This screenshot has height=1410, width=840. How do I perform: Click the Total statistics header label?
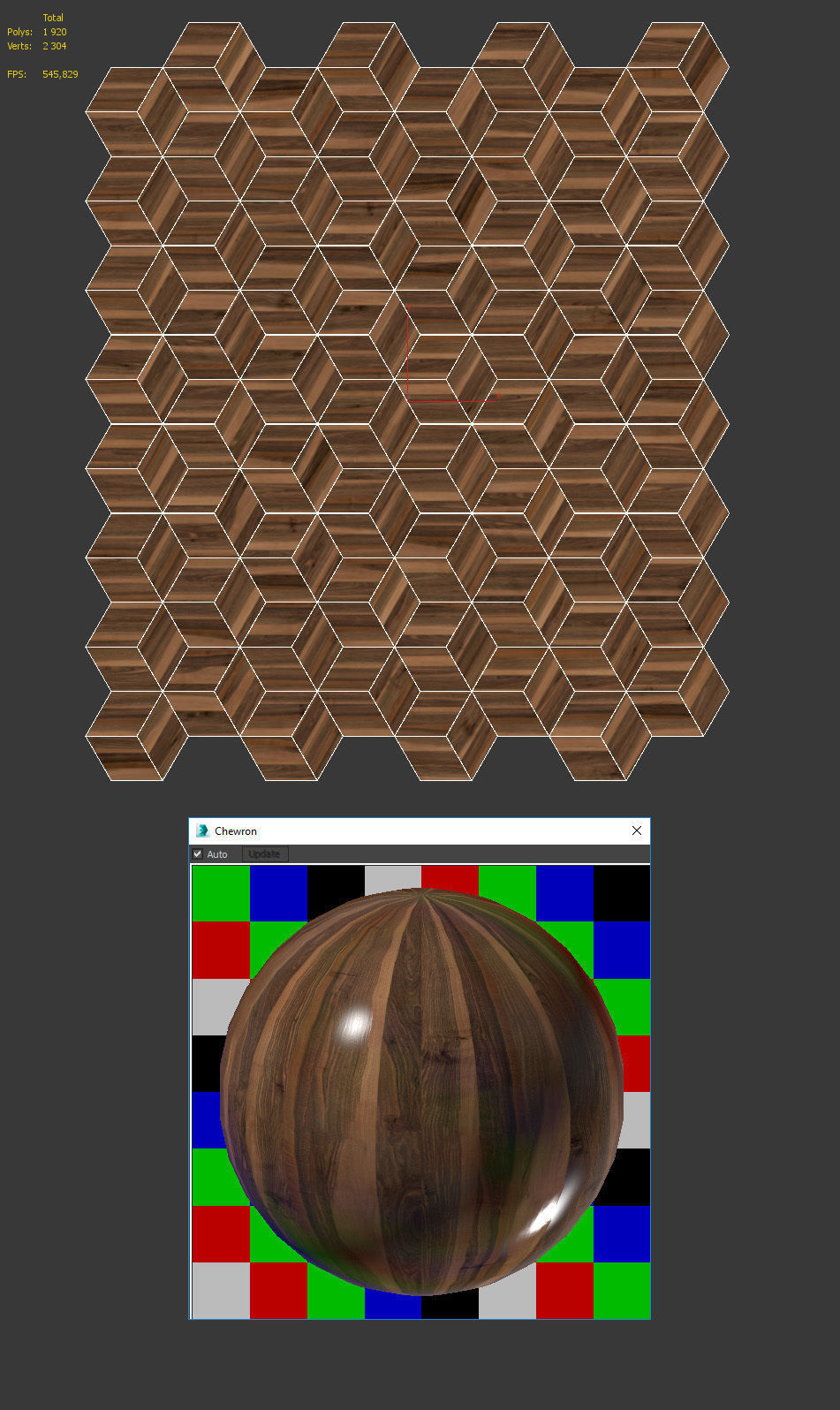tap(53, 18)
